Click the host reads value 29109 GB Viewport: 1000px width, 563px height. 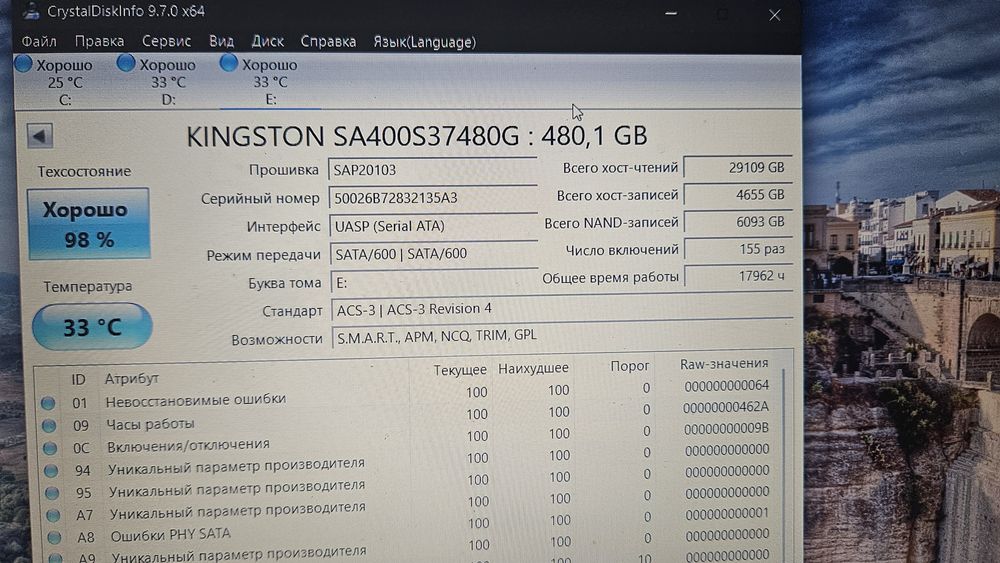[738, 168]
